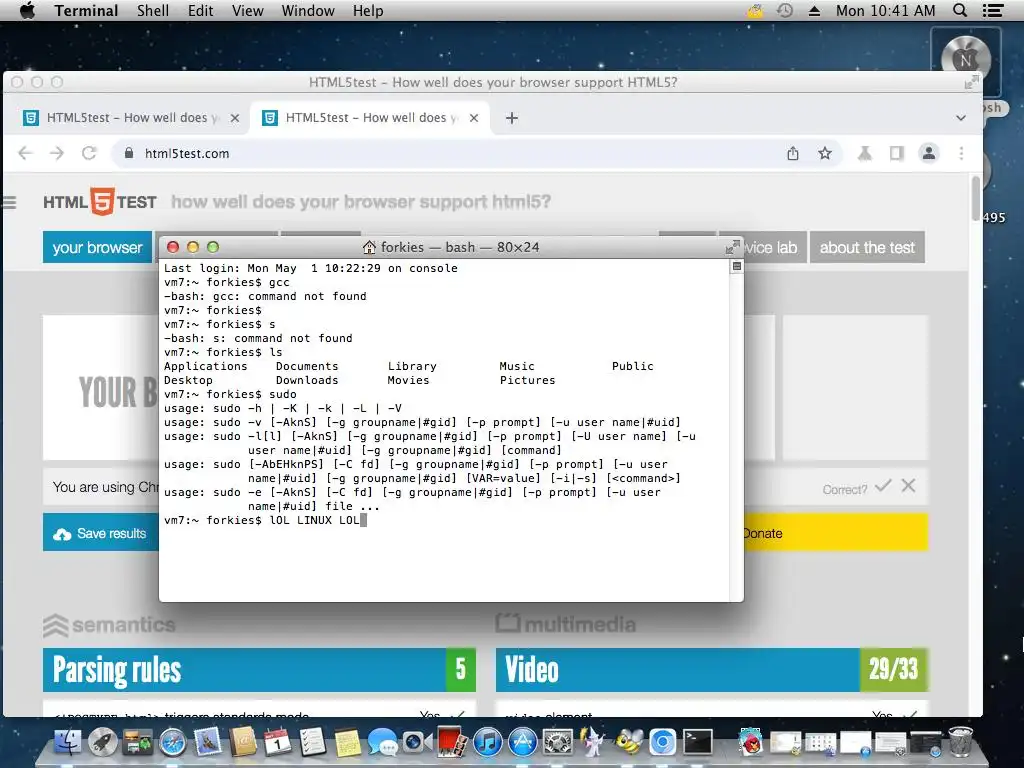
Task: Open the Apple menu
Action: (27, 10)
